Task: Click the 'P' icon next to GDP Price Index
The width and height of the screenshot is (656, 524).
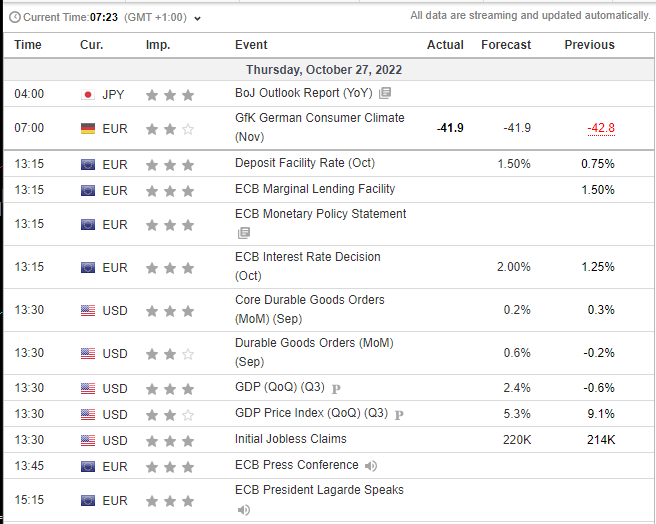Action: click(x=399, y=415)
